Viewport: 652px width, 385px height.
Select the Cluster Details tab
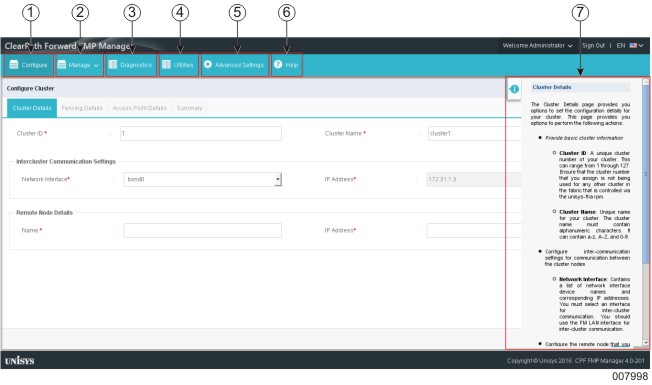click(x=32, y=108)
